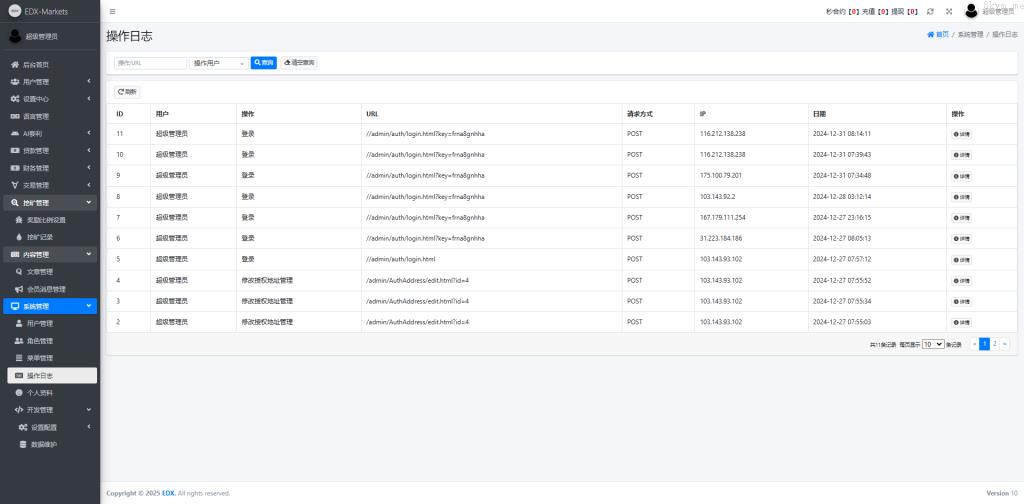The height and width of the screenshot is (504, 1024).
Task: Open the 操作用户 filter dropdown
Action: pyautogui.click(x=218, y=62)
